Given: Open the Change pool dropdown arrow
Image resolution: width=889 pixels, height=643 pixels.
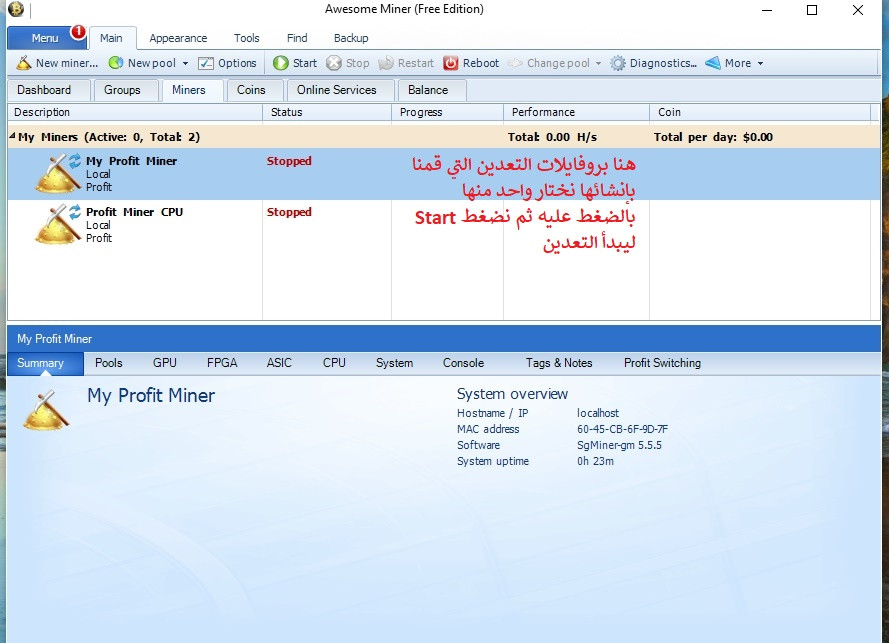Looking at the screenshot, I should (x=598, y=64).
